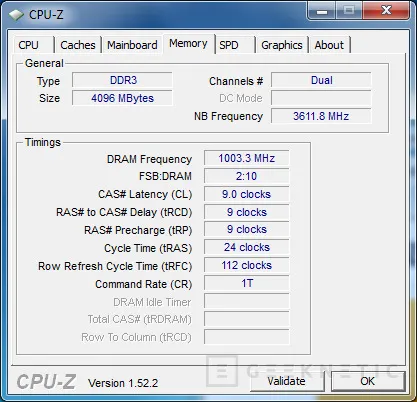The image size is (417, 402).
Task: Click the CAS# Latency value 9.0 clocks
Action: [247, 194]
